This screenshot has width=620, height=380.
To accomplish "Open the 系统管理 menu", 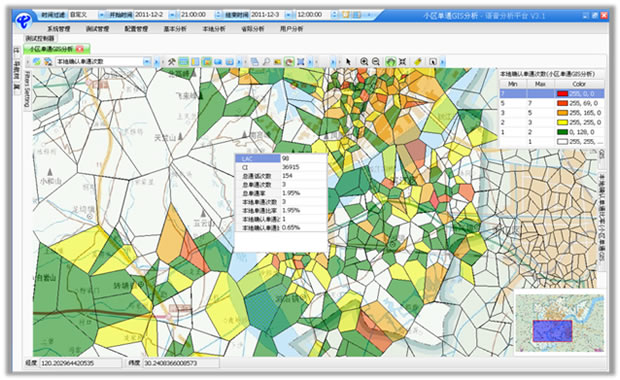I will coord(59,28).
